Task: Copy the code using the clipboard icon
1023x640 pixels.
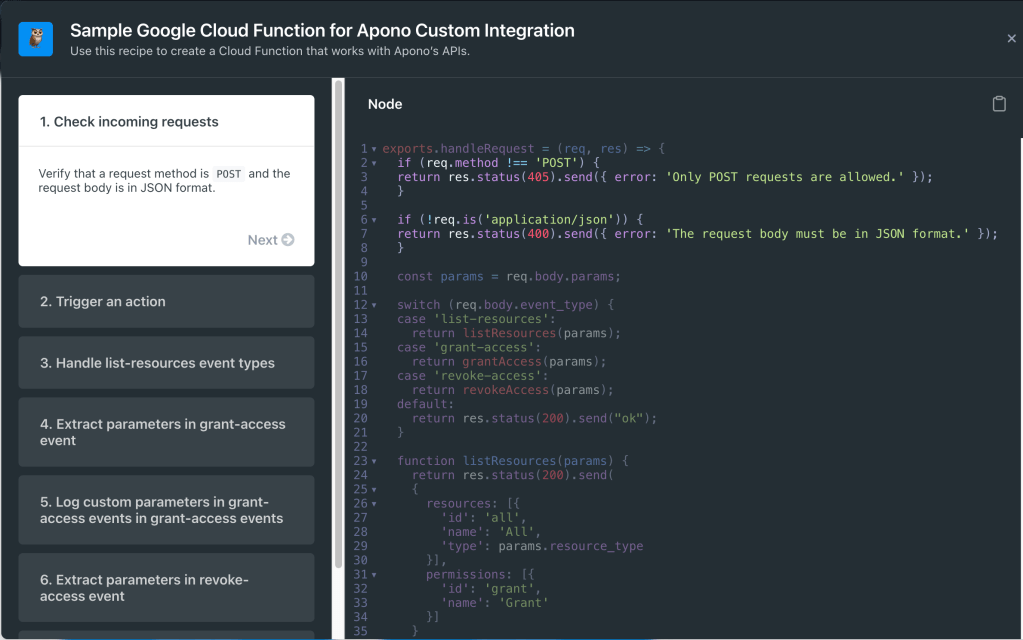Action: click(998, 104)
